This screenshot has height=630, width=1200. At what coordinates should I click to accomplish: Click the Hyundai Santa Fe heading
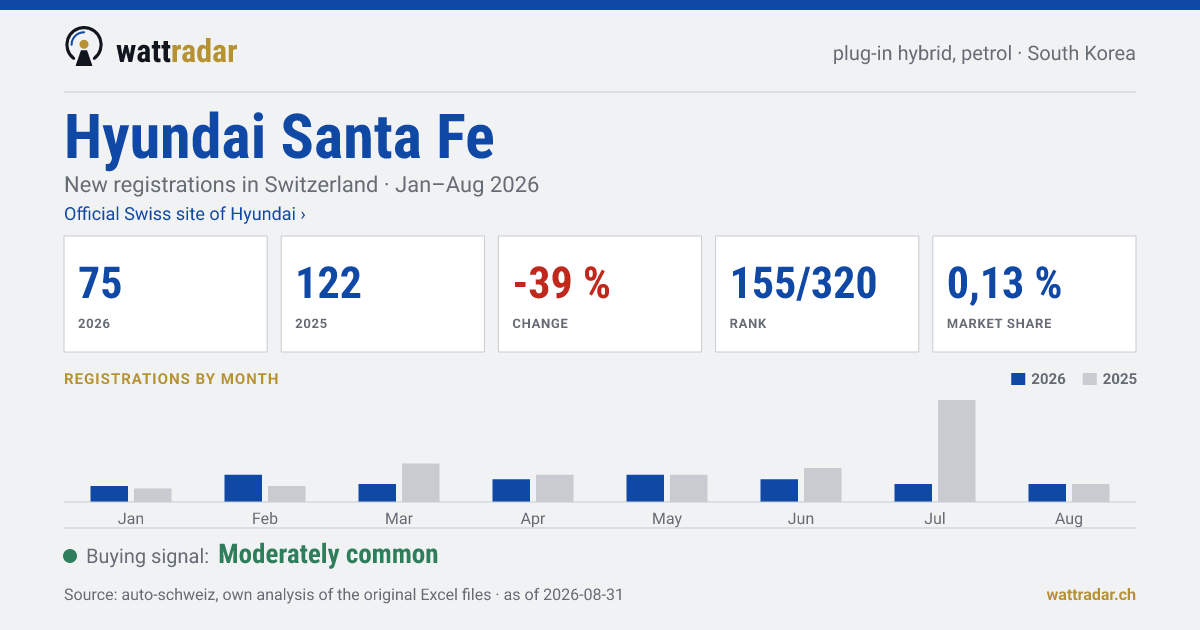tap(279, 137)
